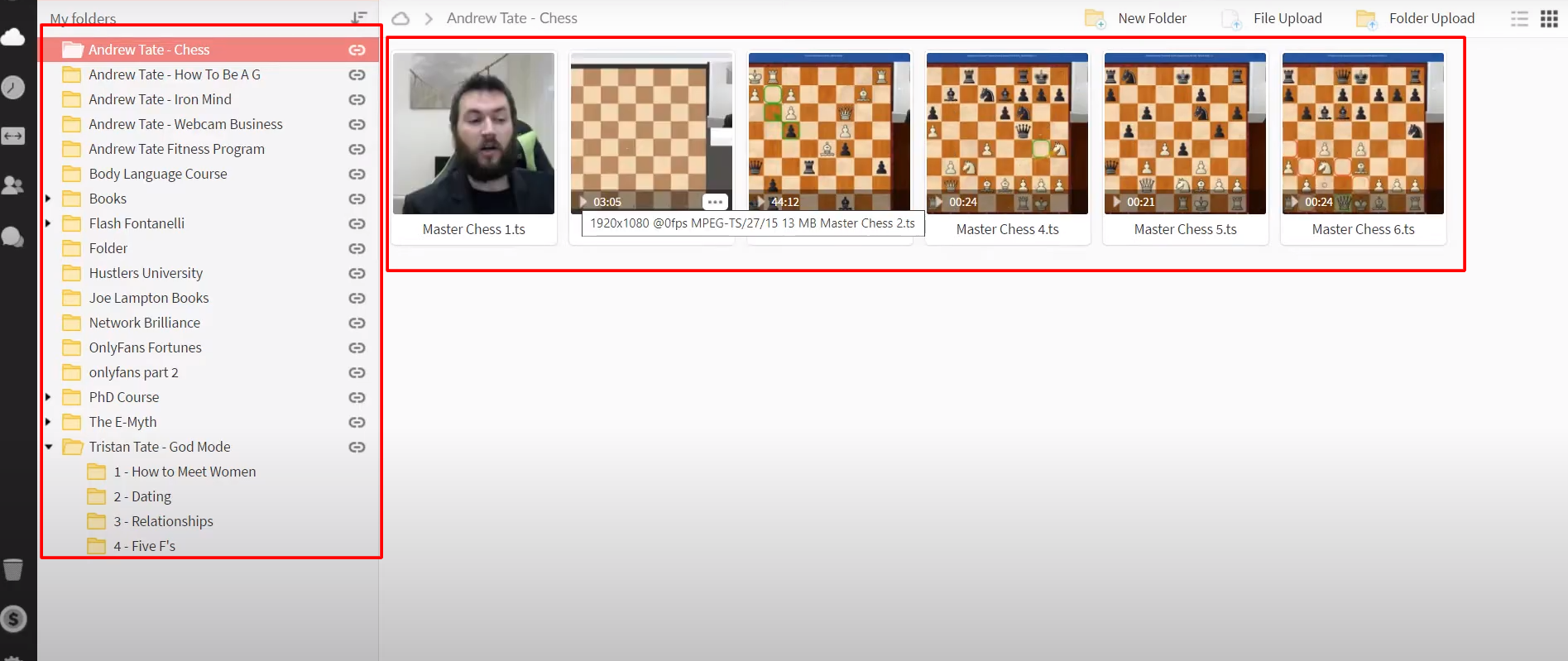Image resolution: width=1568 pixels, height=661 pixels.
Task: Switch to list view
Action: click(1519, 18)
